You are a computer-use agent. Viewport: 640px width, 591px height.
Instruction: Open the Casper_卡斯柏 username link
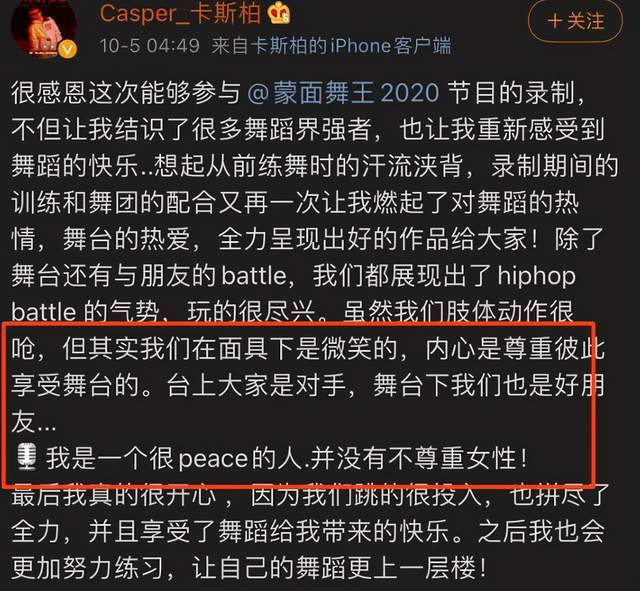180,13
